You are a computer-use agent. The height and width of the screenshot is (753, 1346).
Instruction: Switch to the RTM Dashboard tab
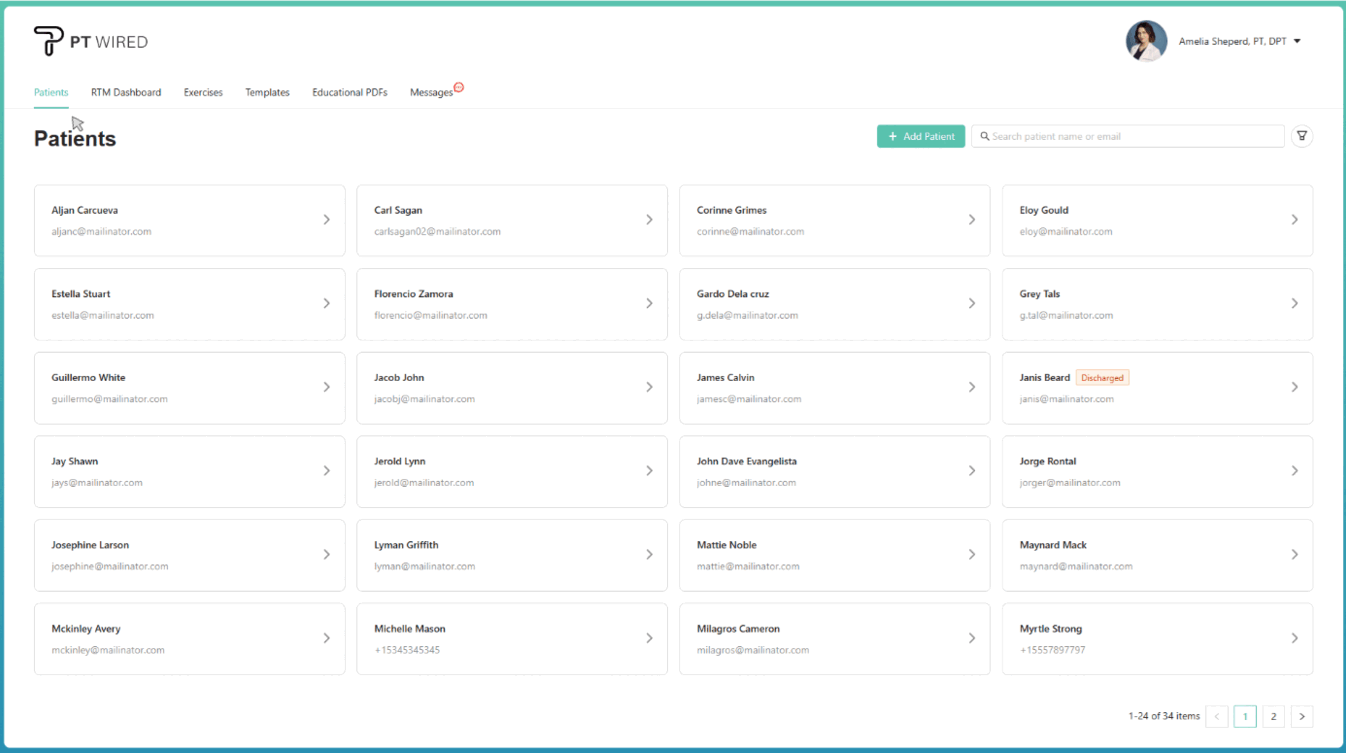125,92
